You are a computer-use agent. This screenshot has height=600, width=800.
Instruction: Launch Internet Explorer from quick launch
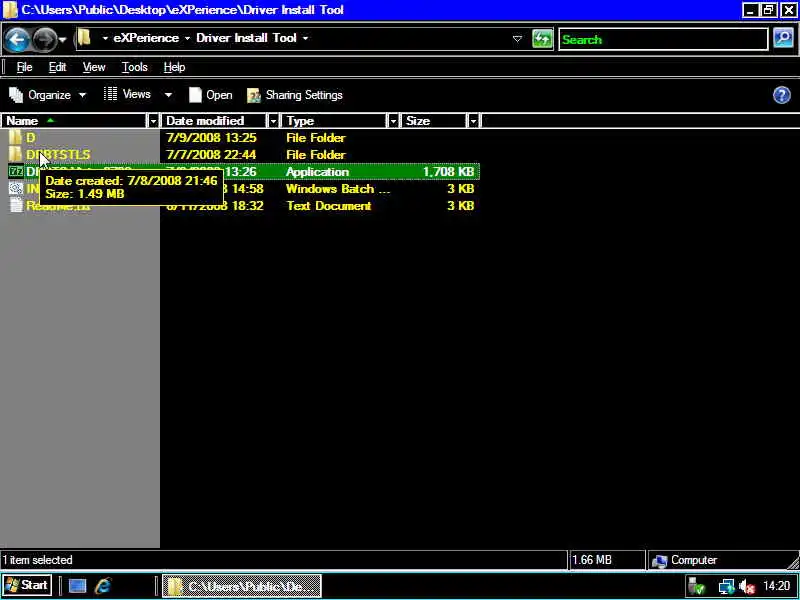pyautogui.click(x=103, y=586)
